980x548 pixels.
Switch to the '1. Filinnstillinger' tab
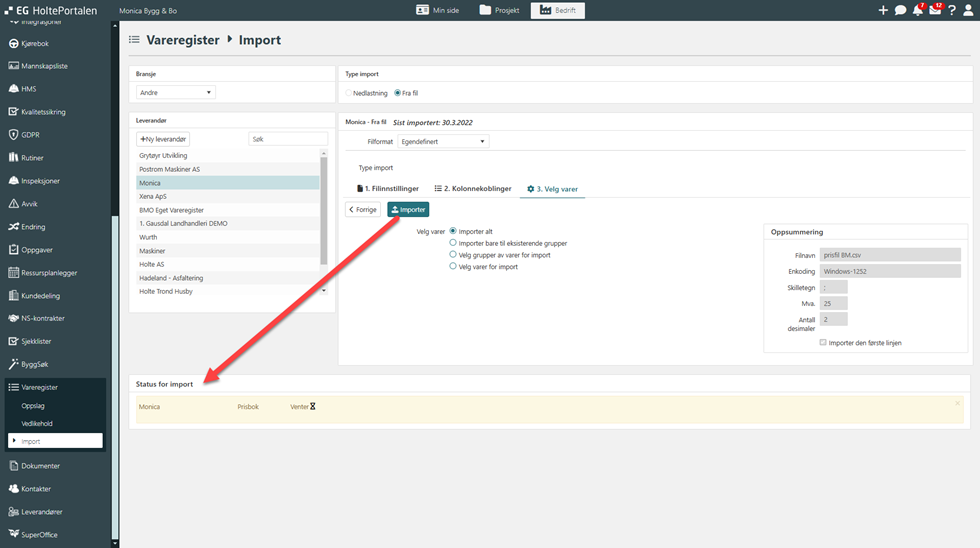click(387, 189)
